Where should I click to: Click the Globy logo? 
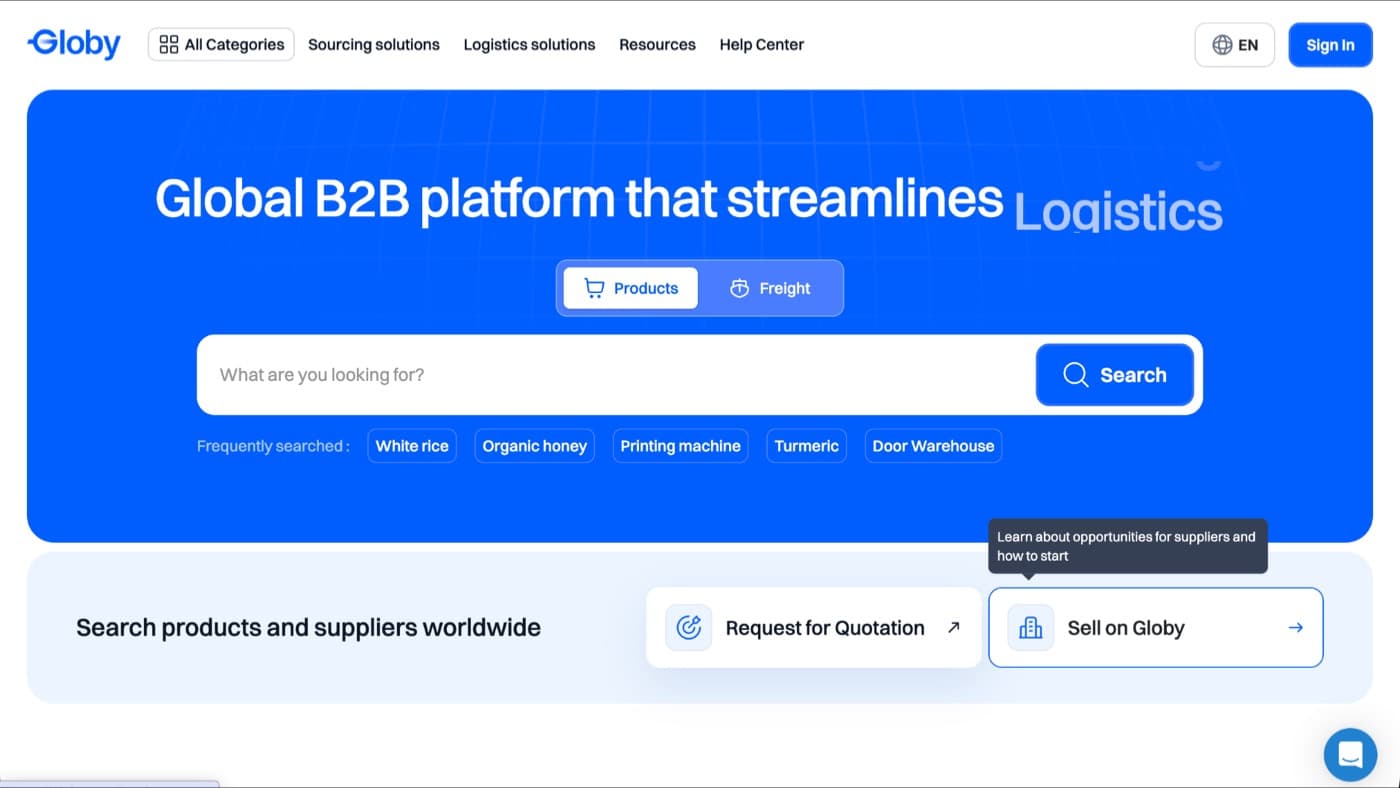tap(75, 44)
